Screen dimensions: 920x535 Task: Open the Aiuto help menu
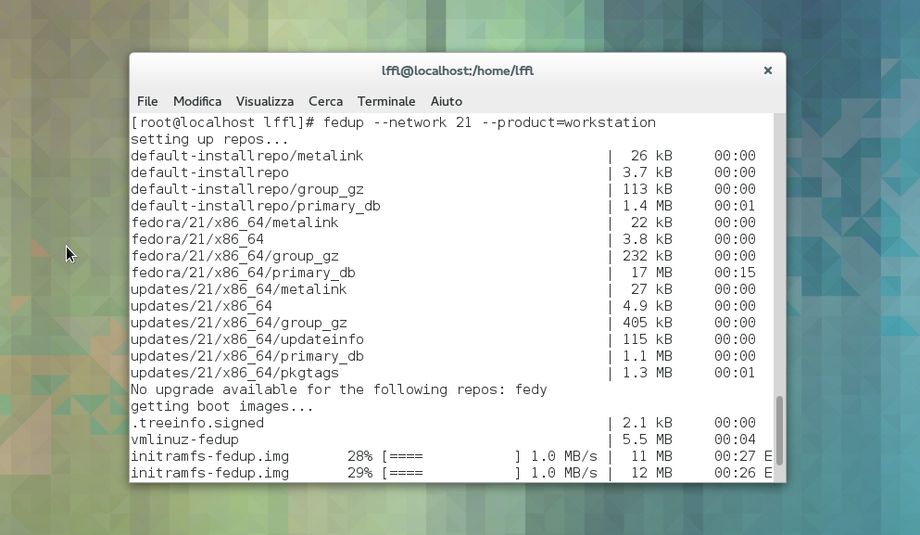(446, 101)
